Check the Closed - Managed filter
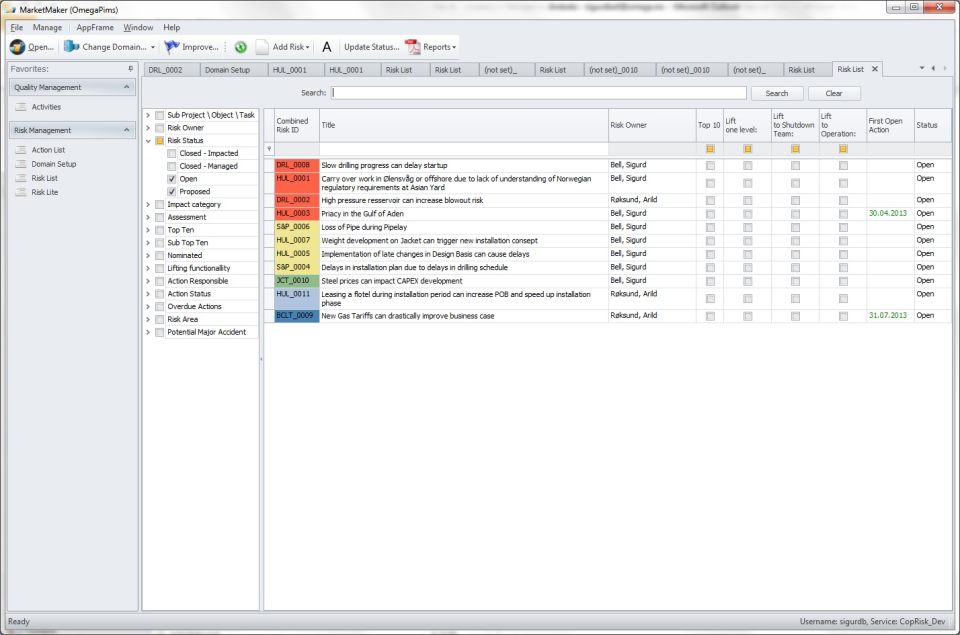960x635 pixels. (172, 166)
